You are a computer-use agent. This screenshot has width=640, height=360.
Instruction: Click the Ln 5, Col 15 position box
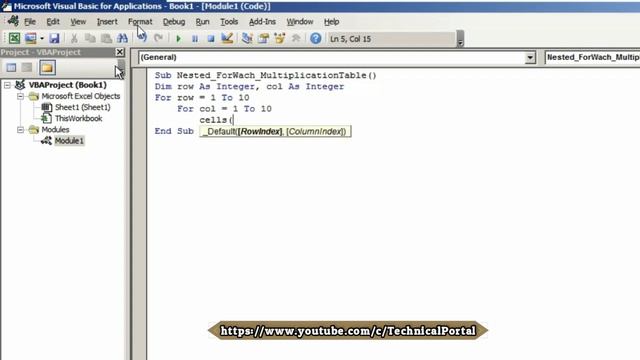(x=391, y=39)
